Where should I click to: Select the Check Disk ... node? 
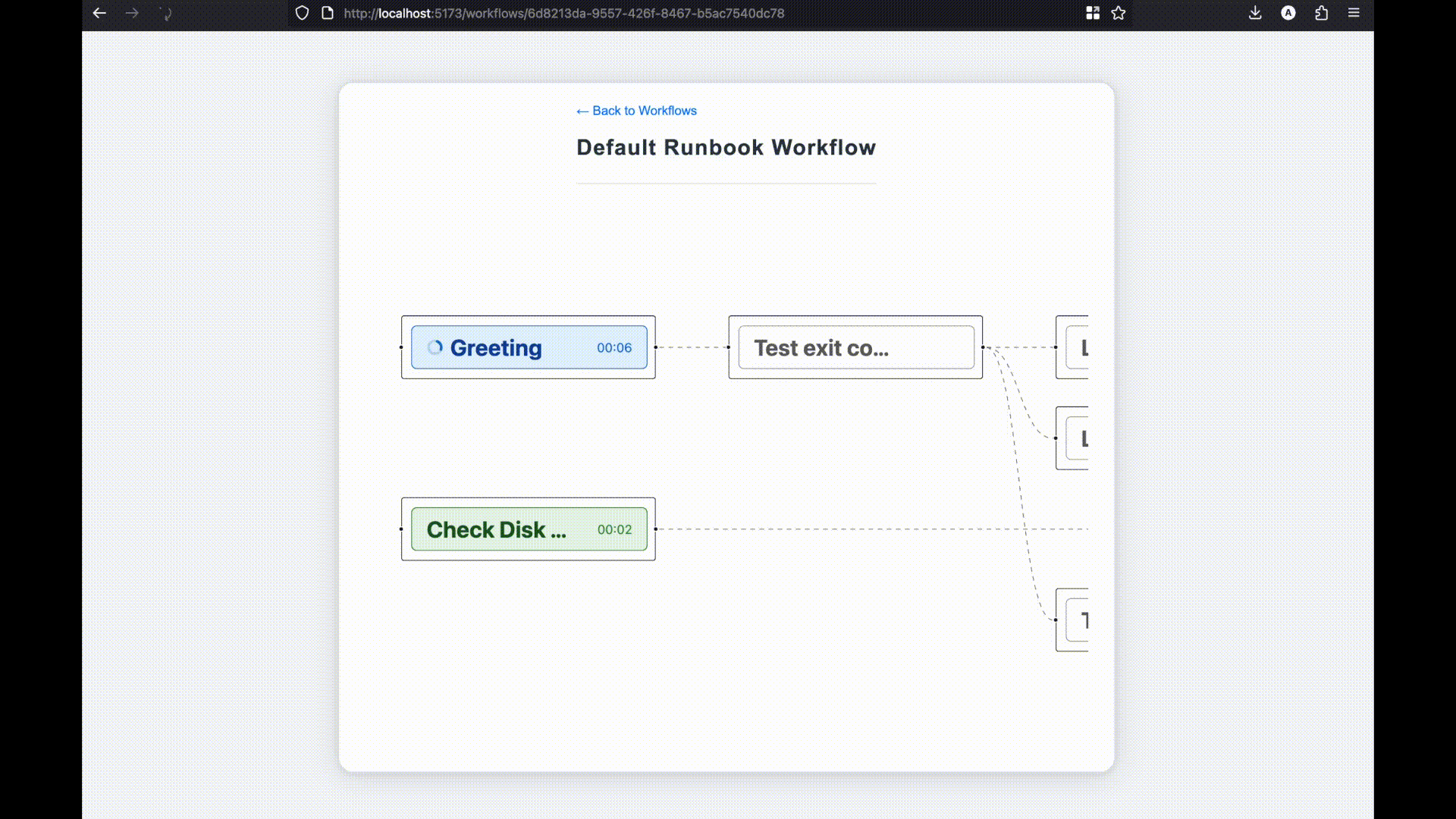click(x=529, y=529)
